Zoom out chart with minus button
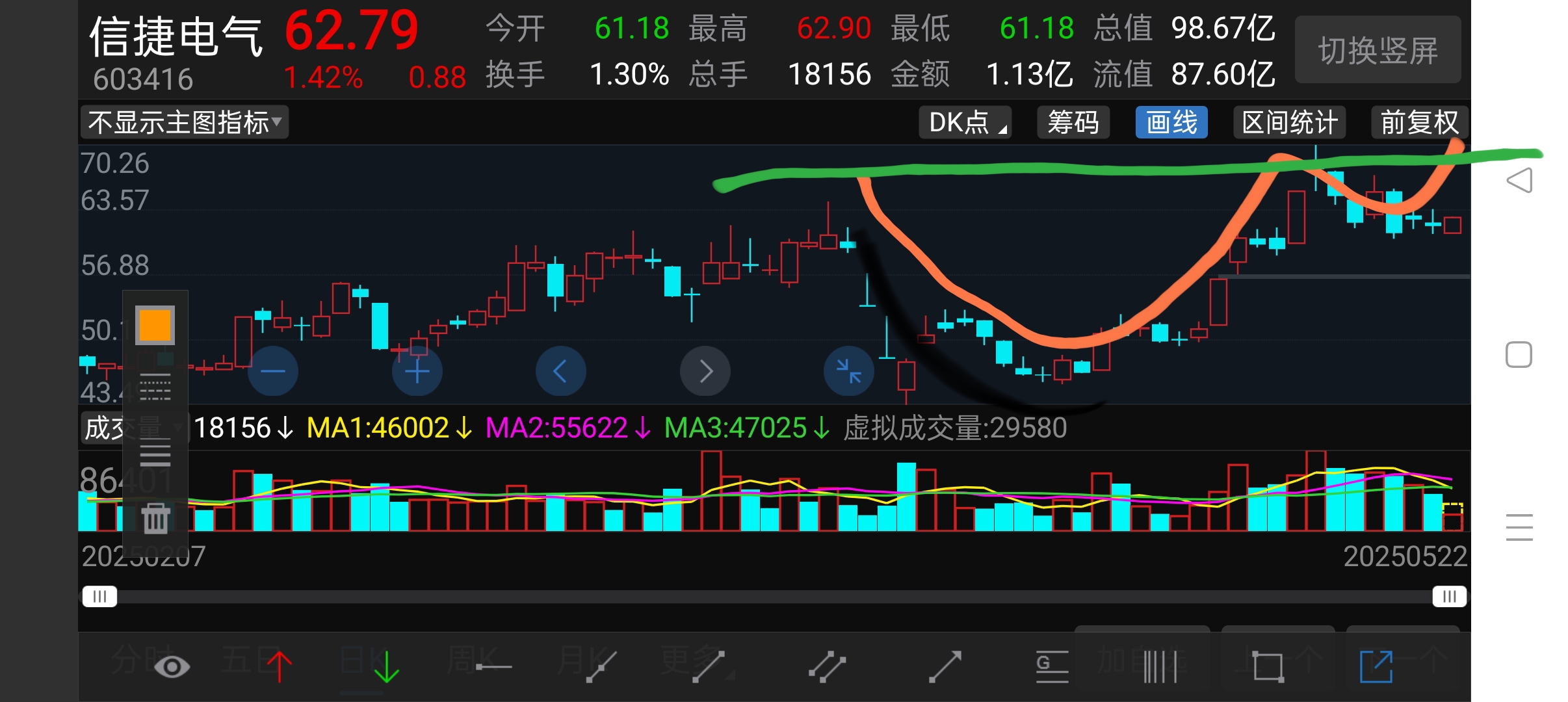1568x702 pixels. coord(273,371)
